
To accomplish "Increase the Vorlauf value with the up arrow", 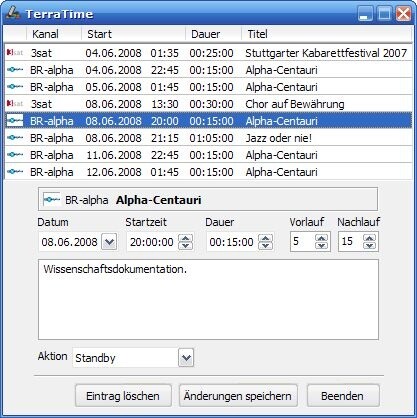I will point(321,238).
